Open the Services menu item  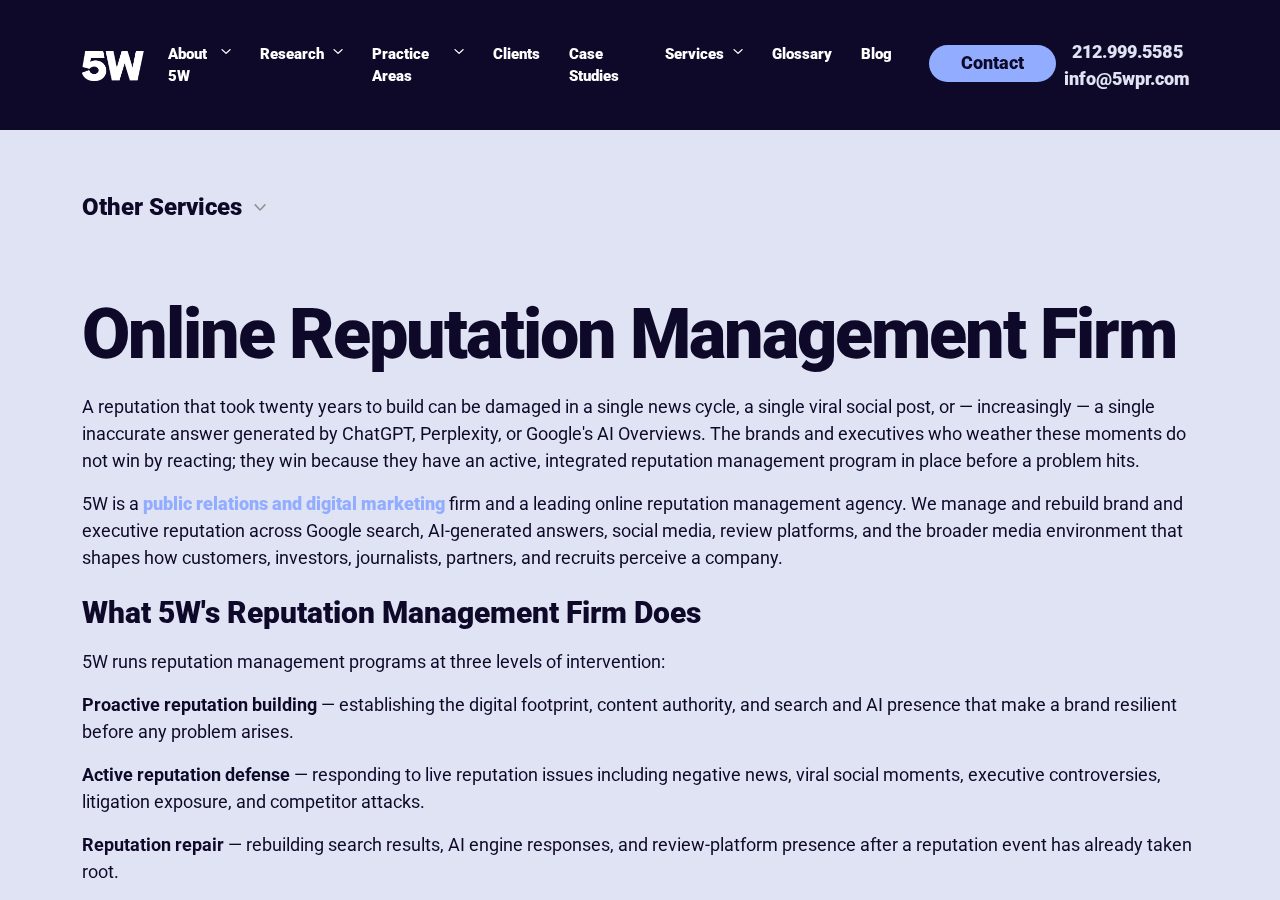[x=694, y=54]
